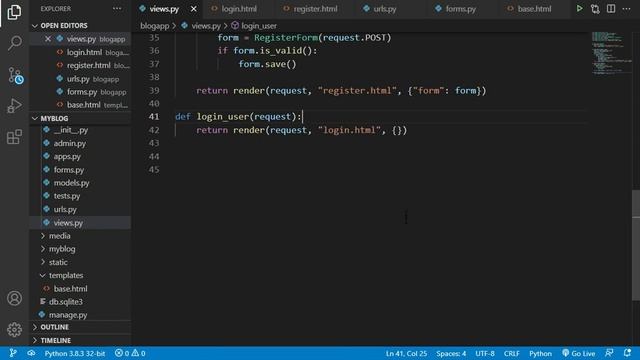This screenshot has height=360, width=640.
Task: Switch to the register.html tab
Action: point(315,9)
